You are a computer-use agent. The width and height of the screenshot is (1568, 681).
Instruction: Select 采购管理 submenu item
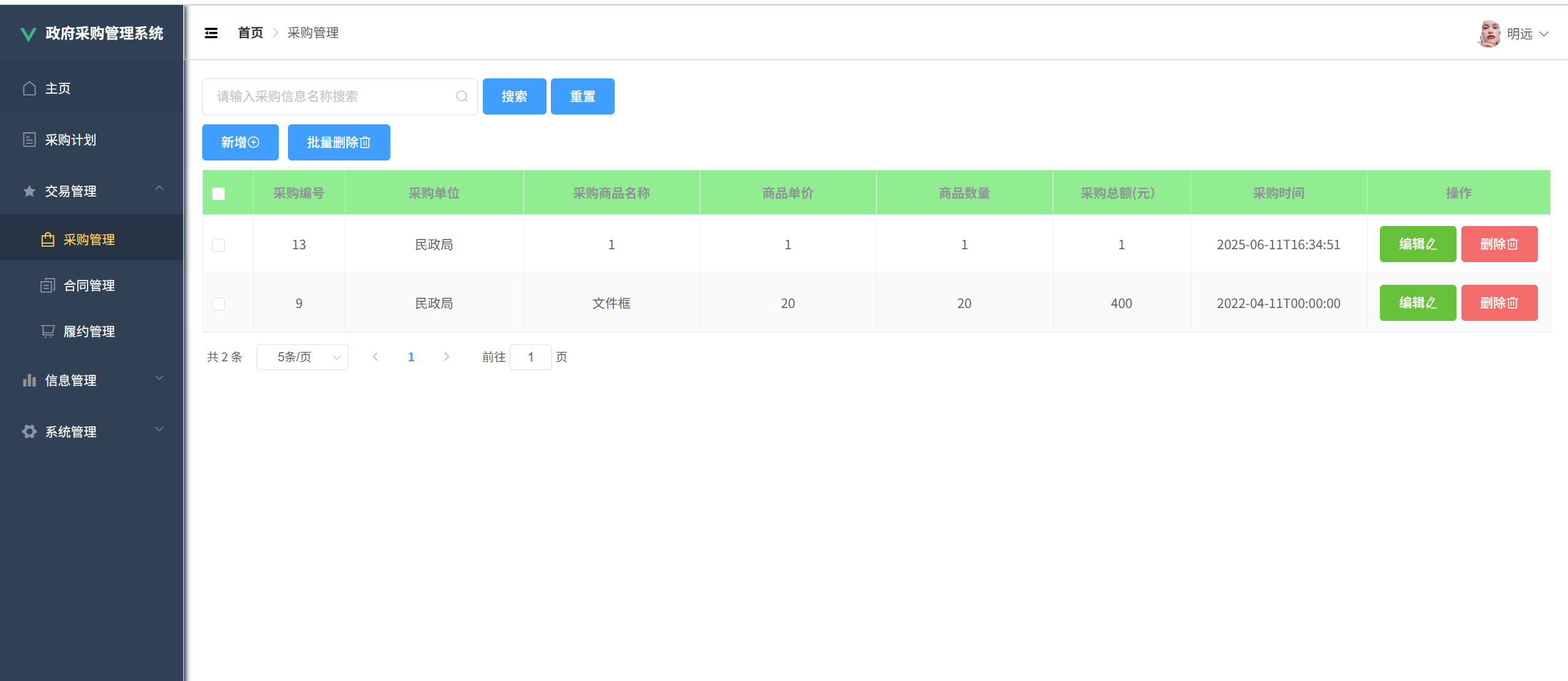pos(89,239)
